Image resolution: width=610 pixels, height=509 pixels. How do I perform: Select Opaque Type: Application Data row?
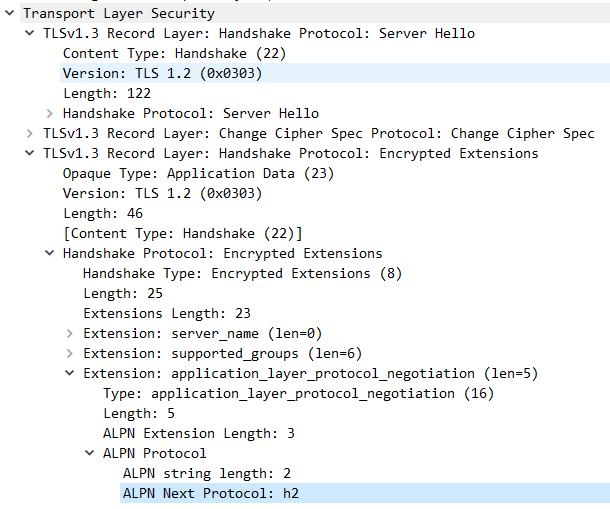coord(198,174)
